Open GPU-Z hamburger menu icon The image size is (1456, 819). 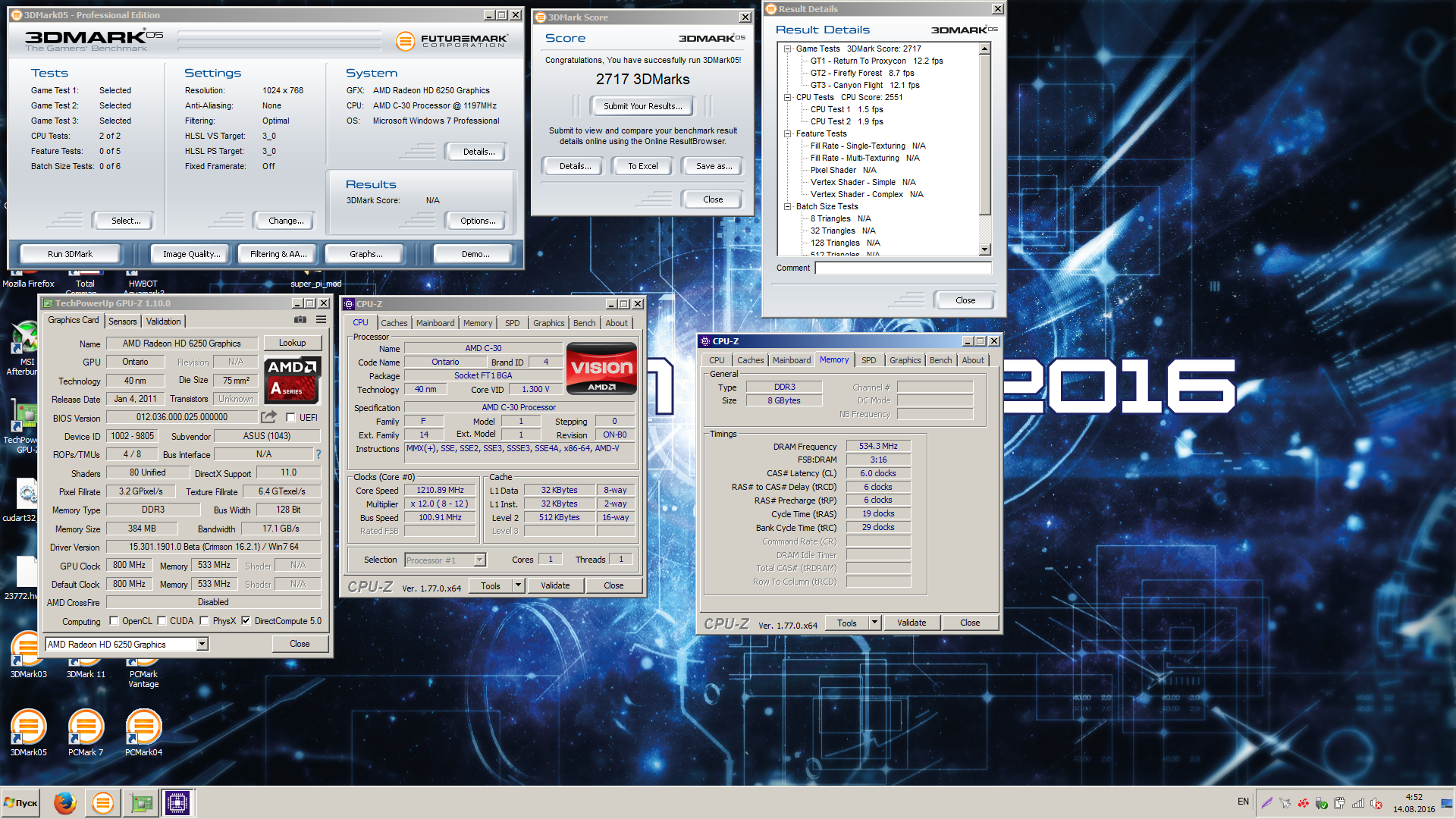click(x=322, y=320)
